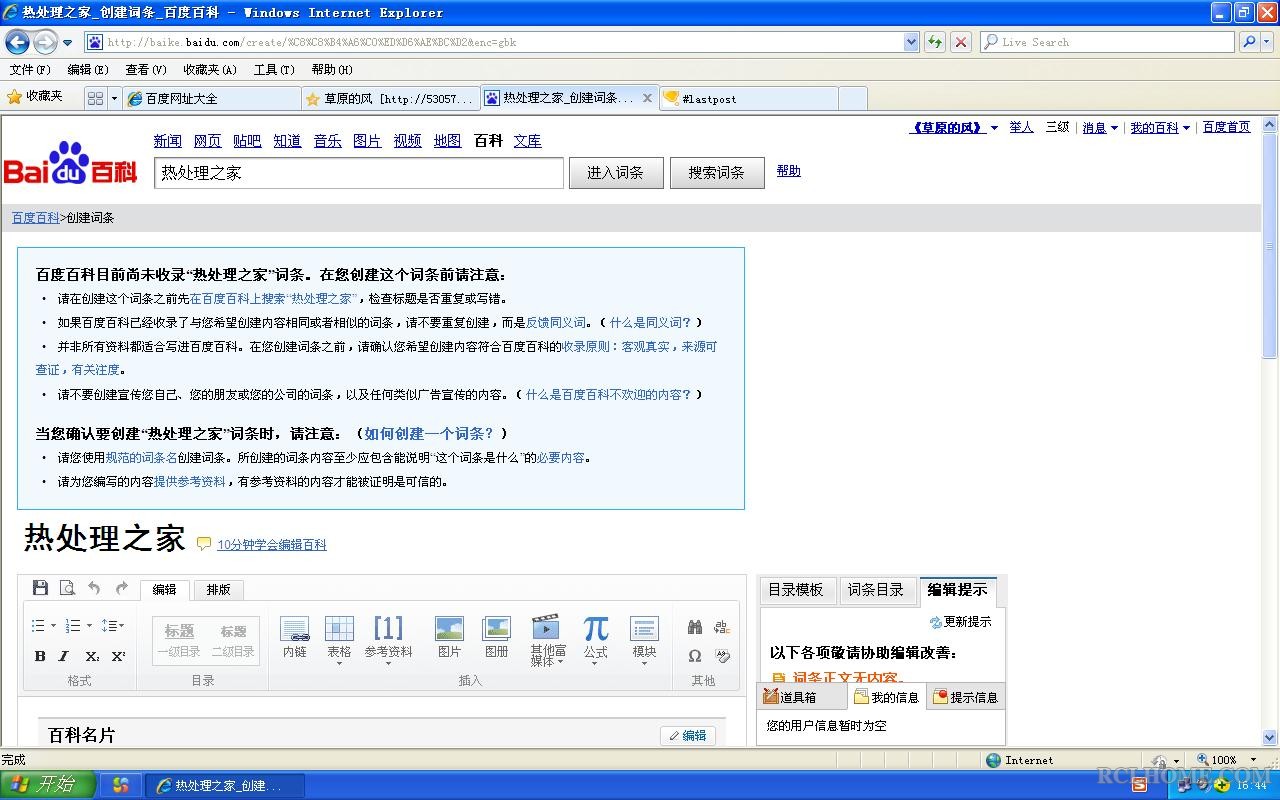Insert an internal link (内链)
This screenshot has height=800, width=1280.
(295, 637)
